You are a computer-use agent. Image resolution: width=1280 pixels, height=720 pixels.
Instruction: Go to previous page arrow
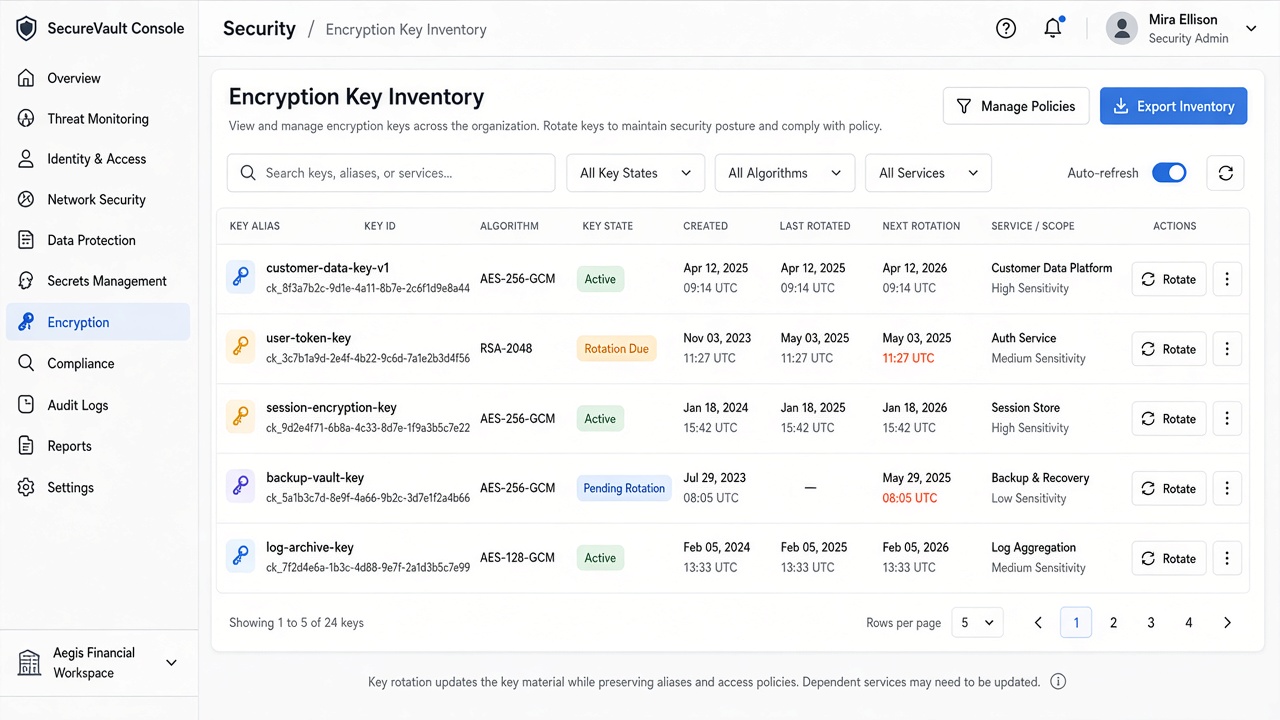click(1038, 622)
